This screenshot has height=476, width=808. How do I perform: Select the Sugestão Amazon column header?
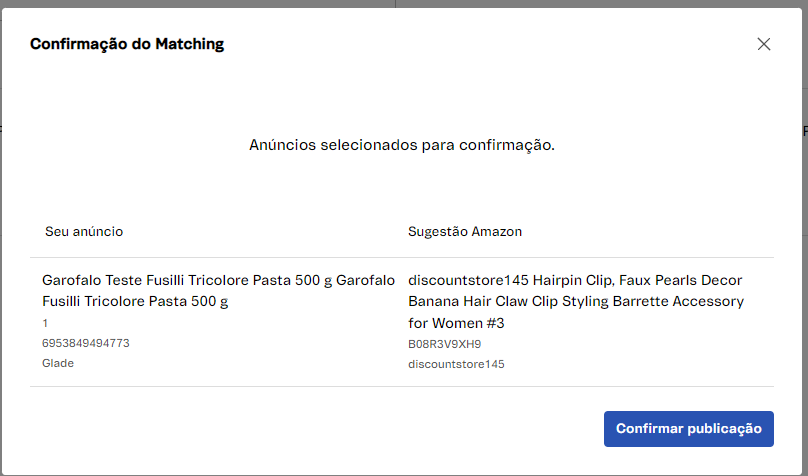coord(465,231)
